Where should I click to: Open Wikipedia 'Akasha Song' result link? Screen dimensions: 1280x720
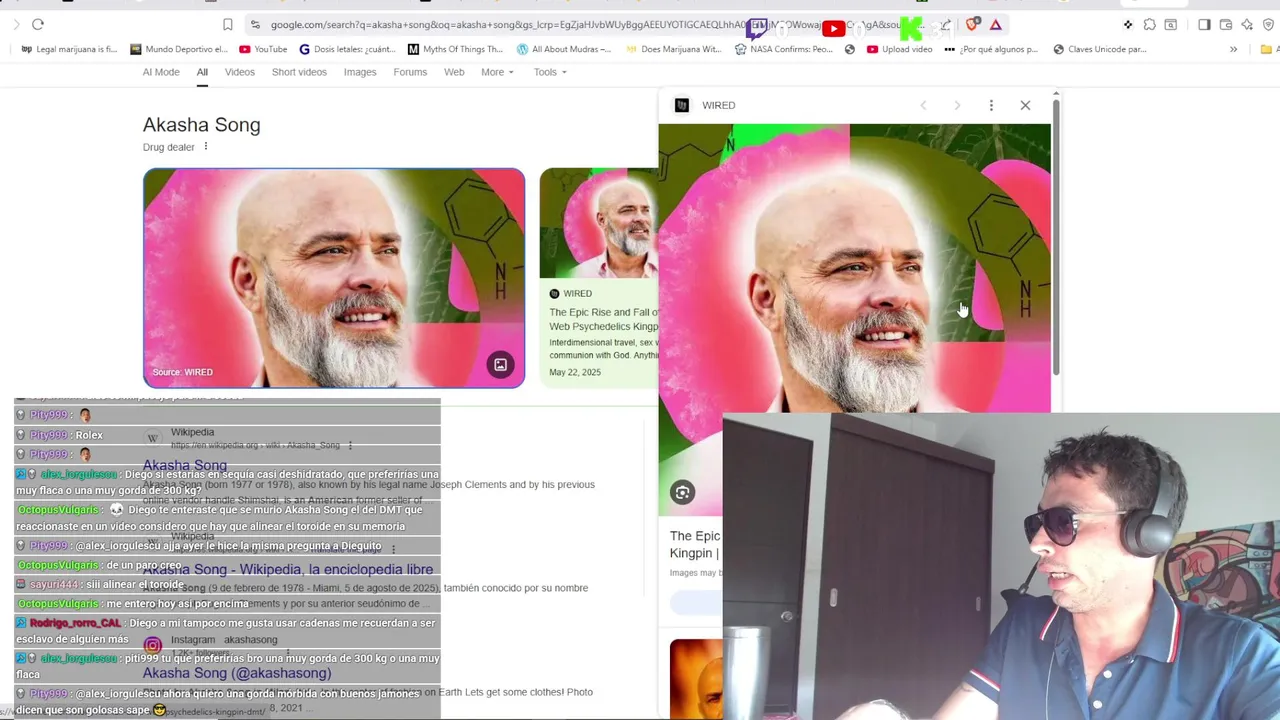(185, 465)
